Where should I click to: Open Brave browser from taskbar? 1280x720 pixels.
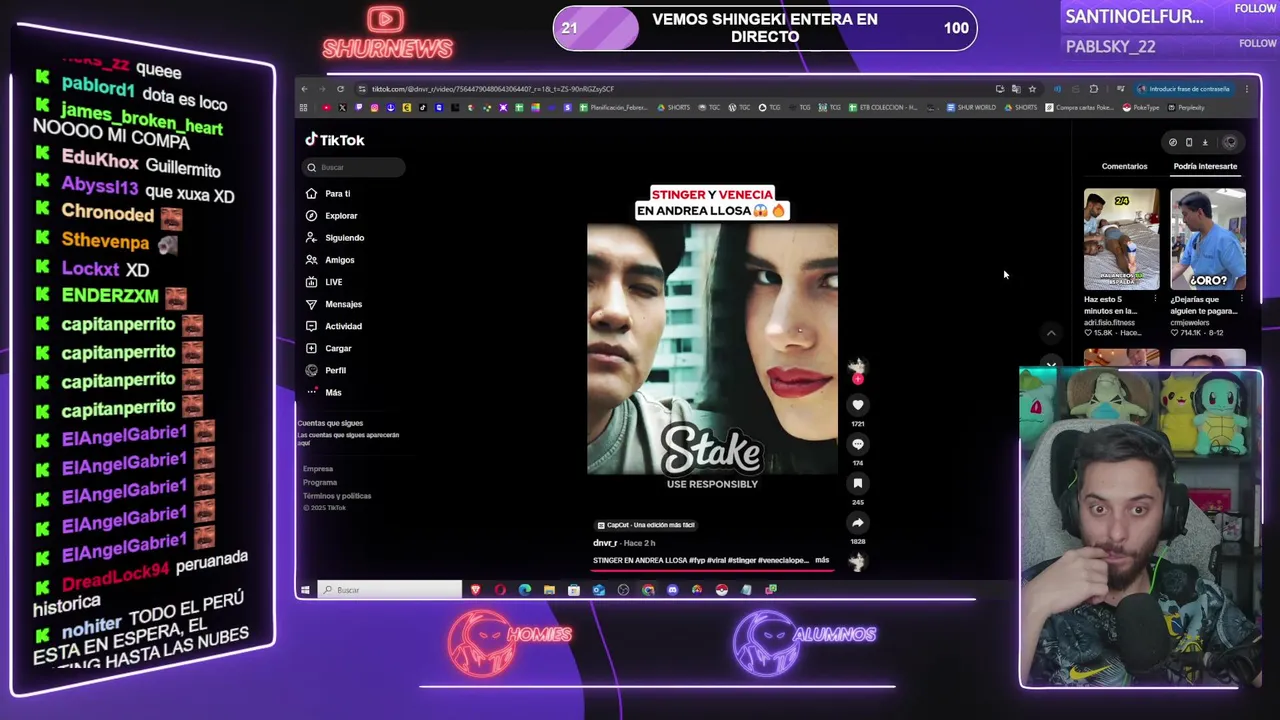(x=476, y=590)
